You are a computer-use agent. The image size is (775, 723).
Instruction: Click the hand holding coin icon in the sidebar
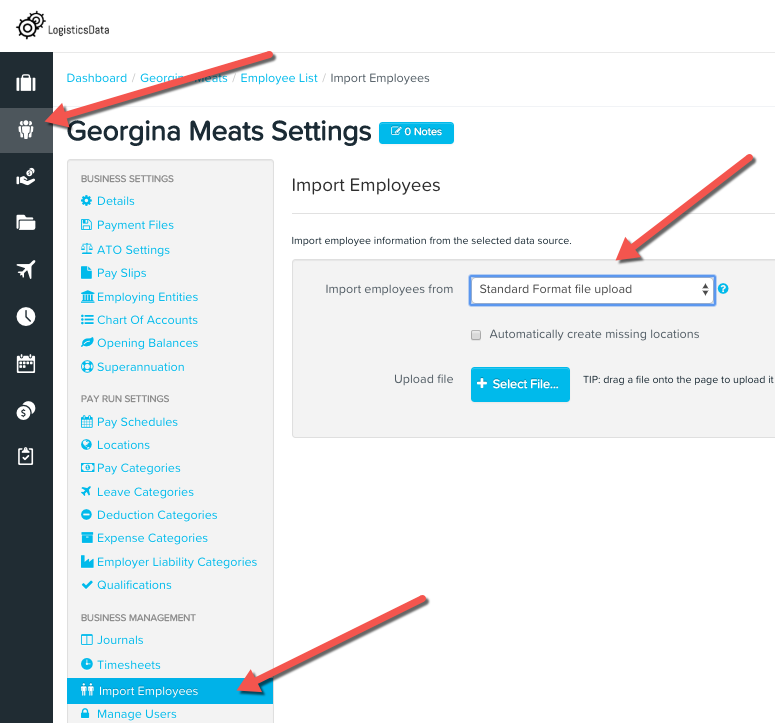click(x=26, y=176)
